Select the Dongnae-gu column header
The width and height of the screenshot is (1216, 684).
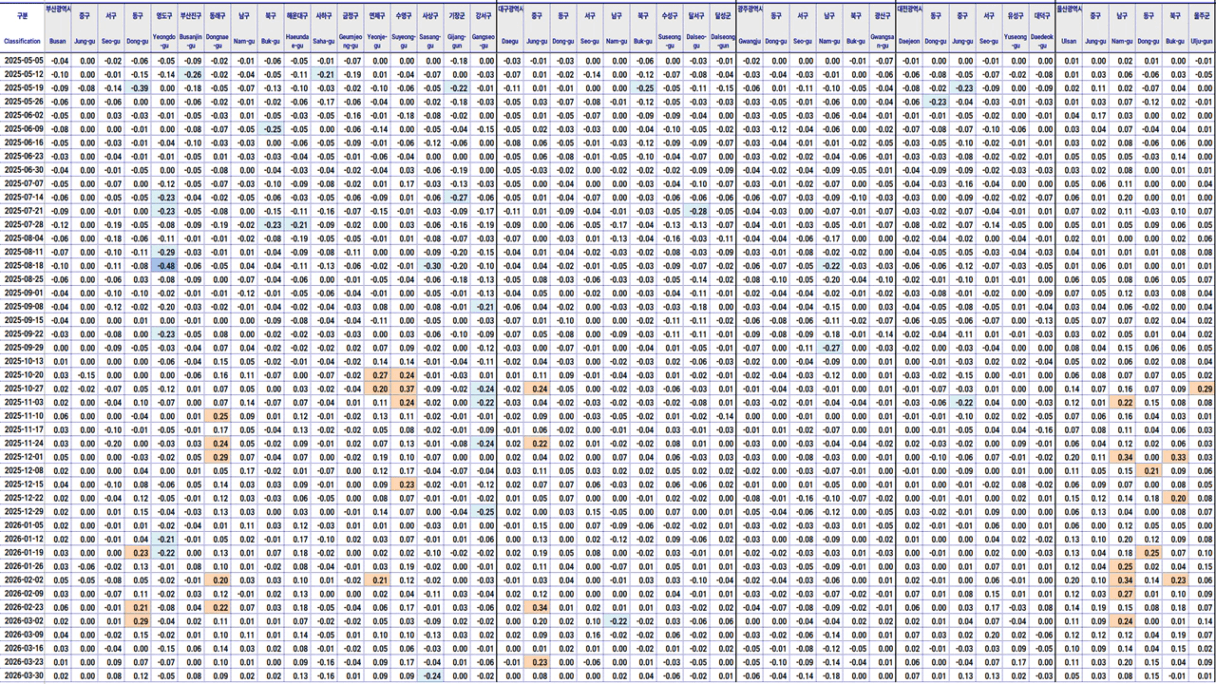(219, 41)
